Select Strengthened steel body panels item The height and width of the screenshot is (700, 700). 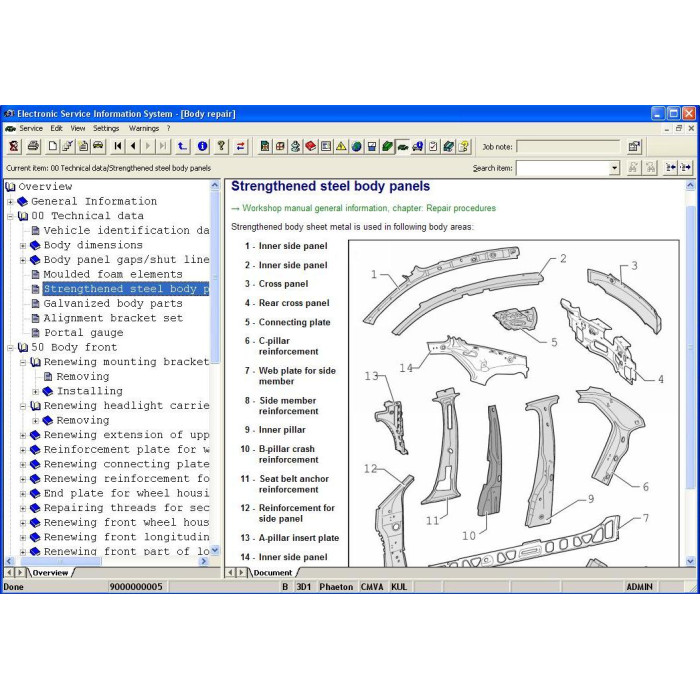[x=126, y=289]
